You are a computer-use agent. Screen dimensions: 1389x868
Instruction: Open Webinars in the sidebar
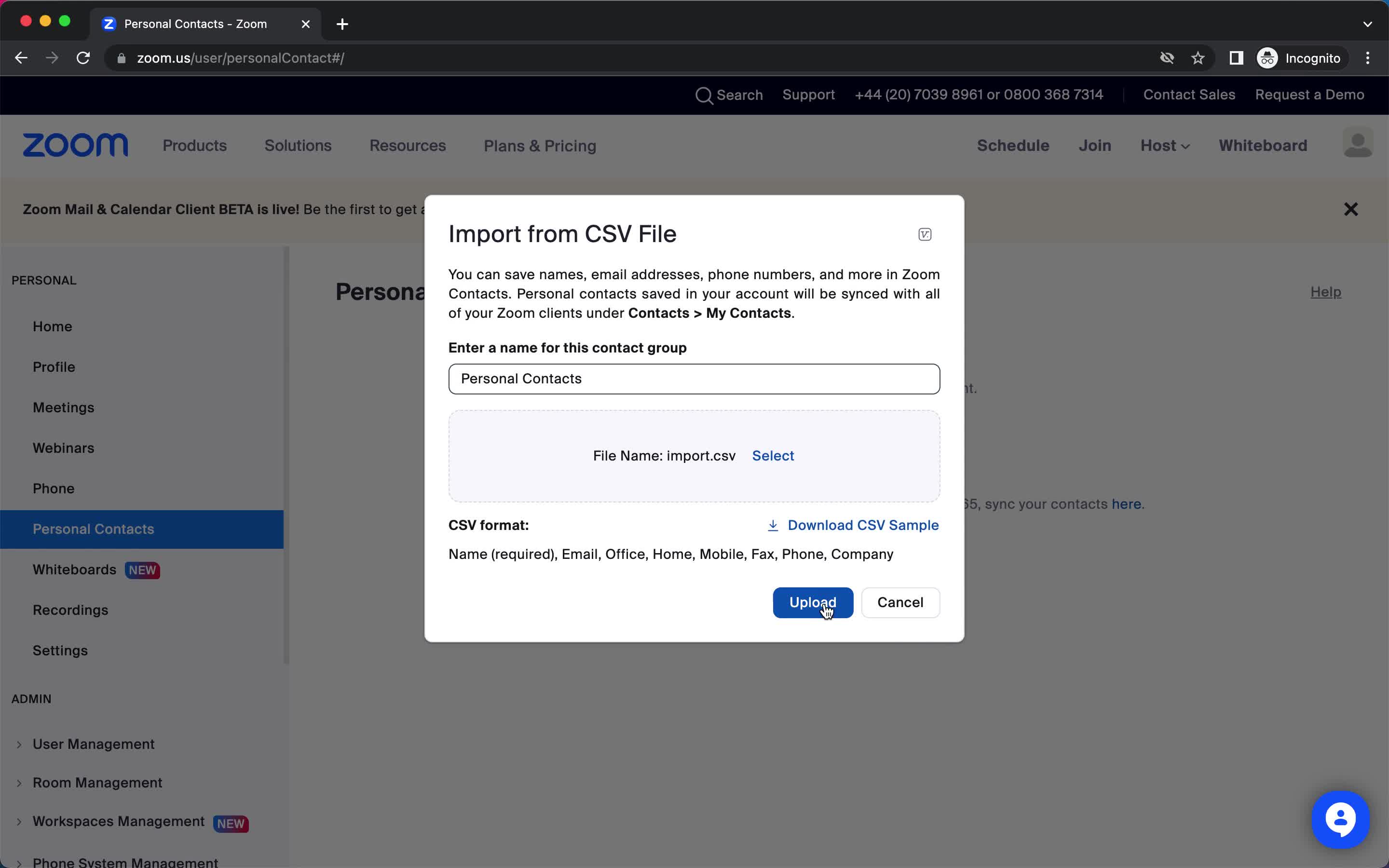click(63, 448)
